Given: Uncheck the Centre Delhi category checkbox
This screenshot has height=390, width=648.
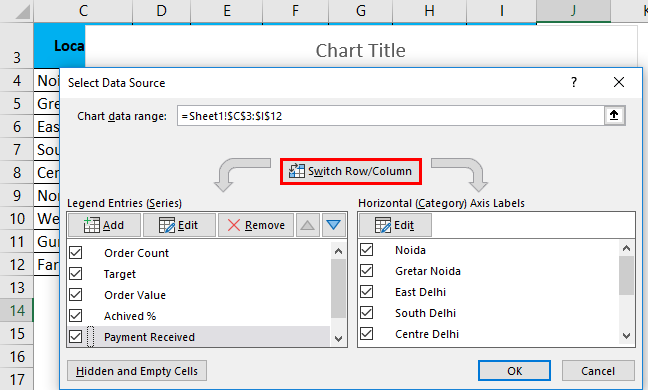Looking at the screenshot, I should pos(367,333).
